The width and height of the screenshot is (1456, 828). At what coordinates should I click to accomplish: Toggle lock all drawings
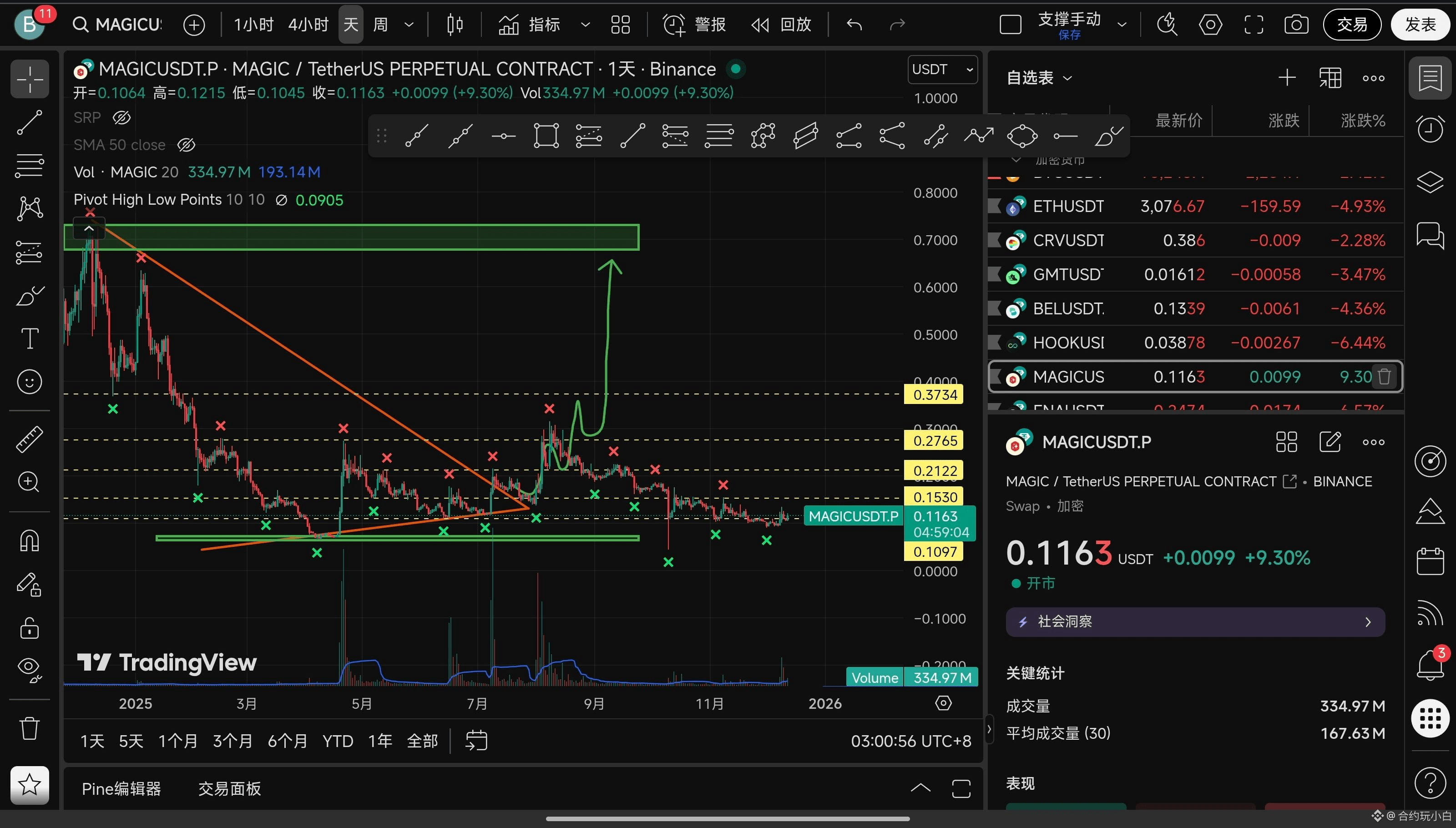click(x=30, y=627)
